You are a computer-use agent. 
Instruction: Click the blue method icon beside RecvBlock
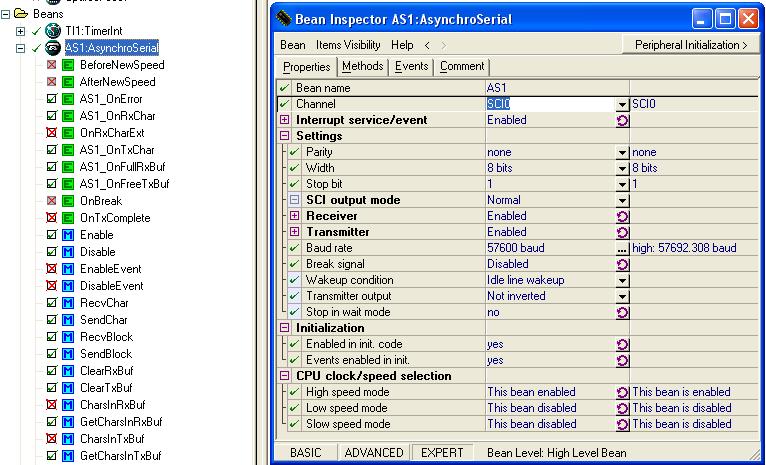68,337
